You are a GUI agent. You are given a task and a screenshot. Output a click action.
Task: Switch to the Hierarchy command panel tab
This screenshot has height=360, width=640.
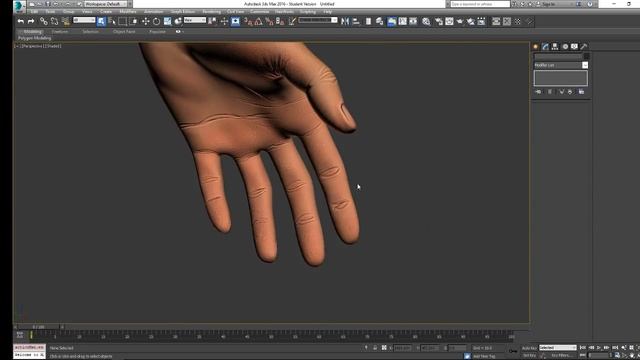pos(555,47)
